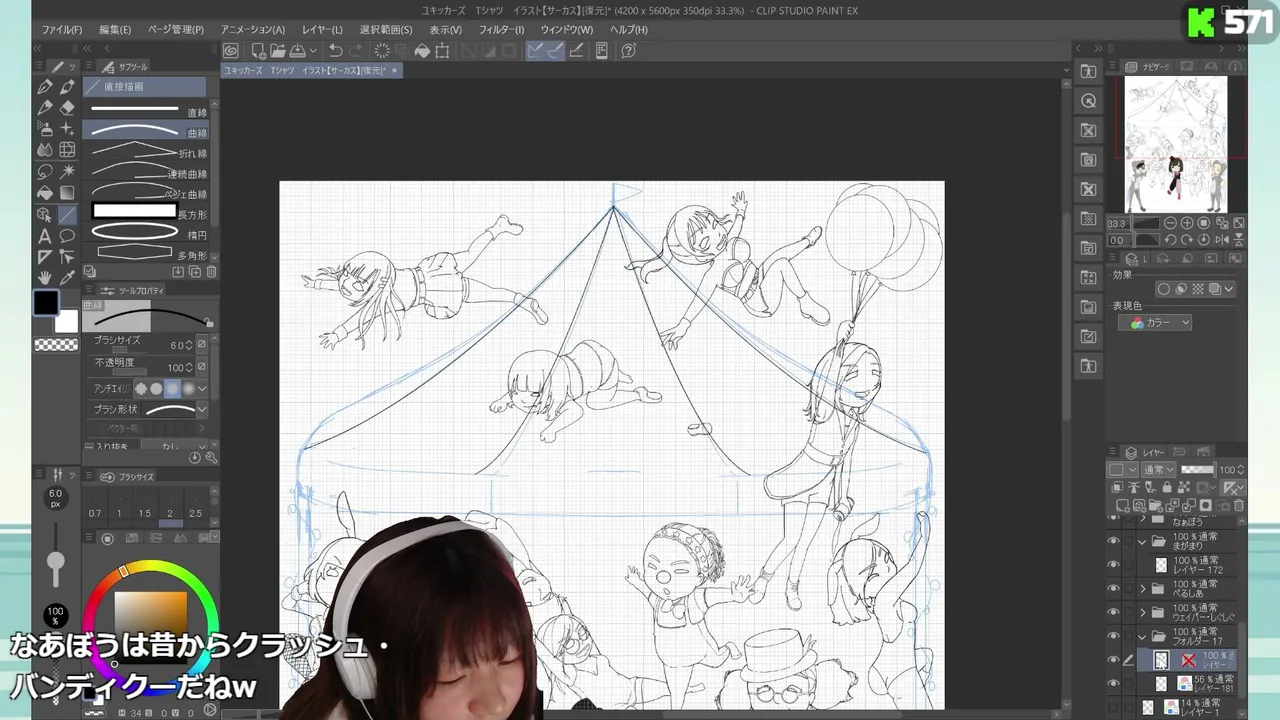Toggle visibility of フォルダー 17
This screenshot has height=720, width=1280.
1113,636
